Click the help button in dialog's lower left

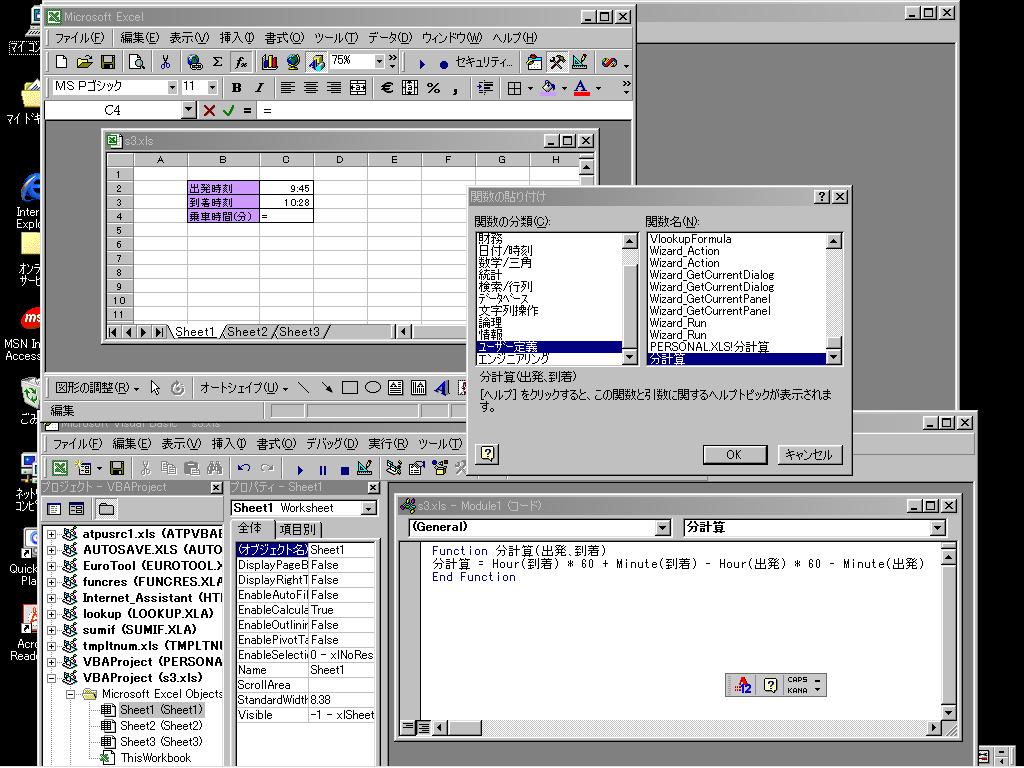tap(488, 453)
